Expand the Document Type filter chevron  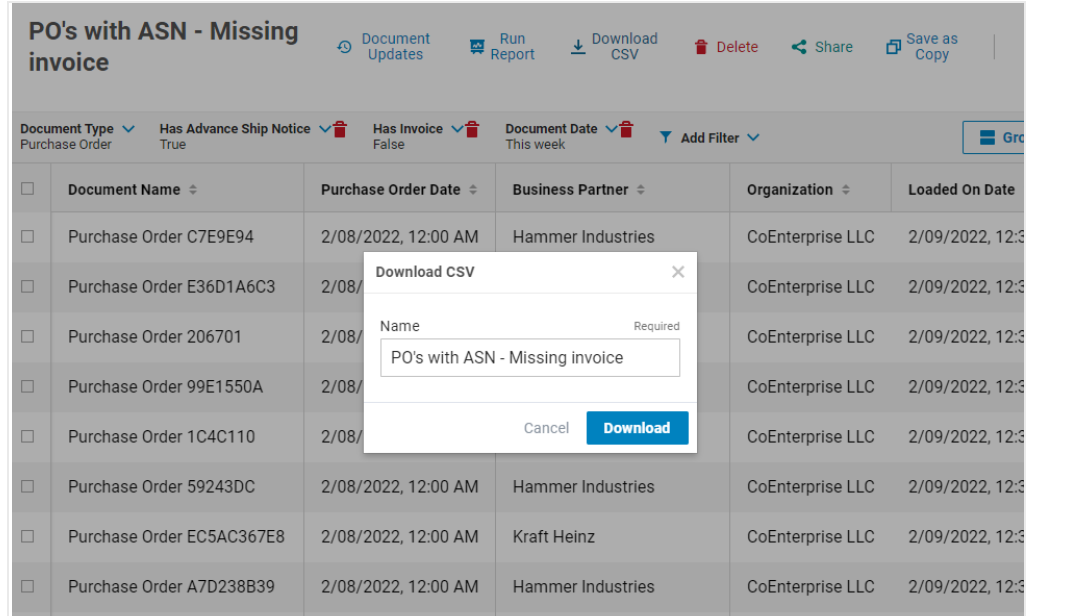(128, 129)
